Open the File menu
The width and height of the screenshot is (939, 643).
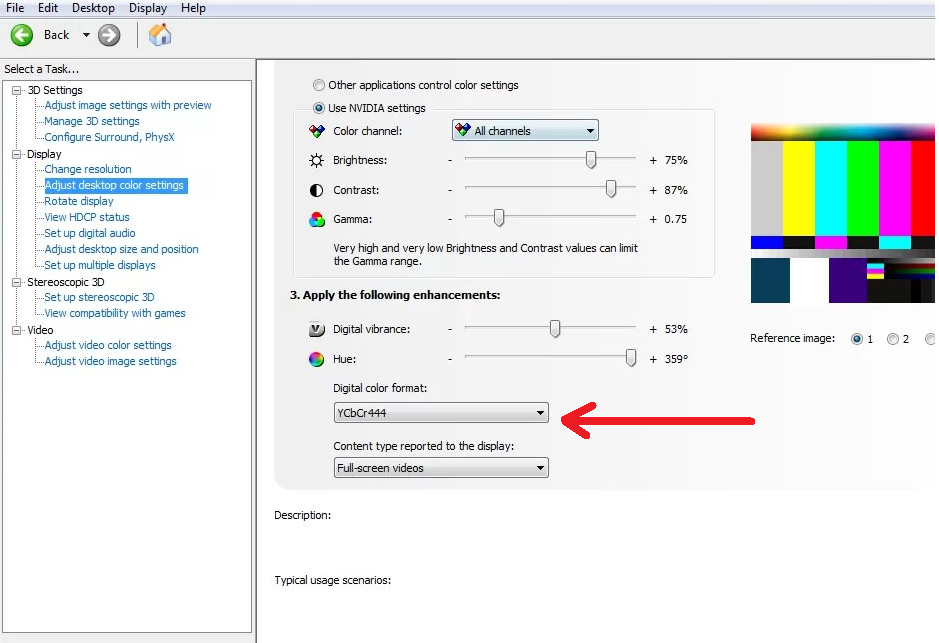click(x=15, y=8)
